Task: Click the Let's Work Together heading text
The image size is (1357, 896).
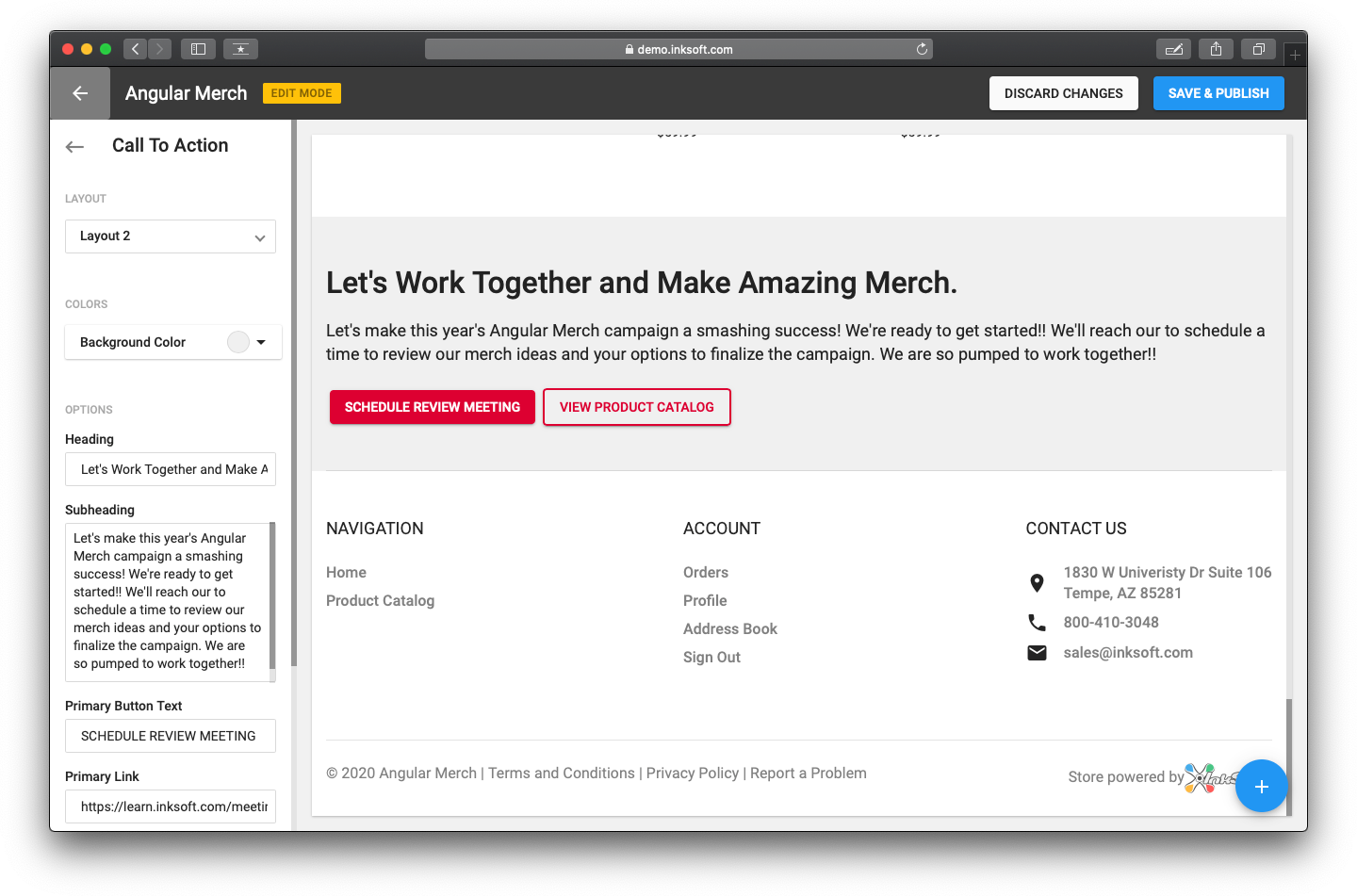Action: [x=642, y=283]
